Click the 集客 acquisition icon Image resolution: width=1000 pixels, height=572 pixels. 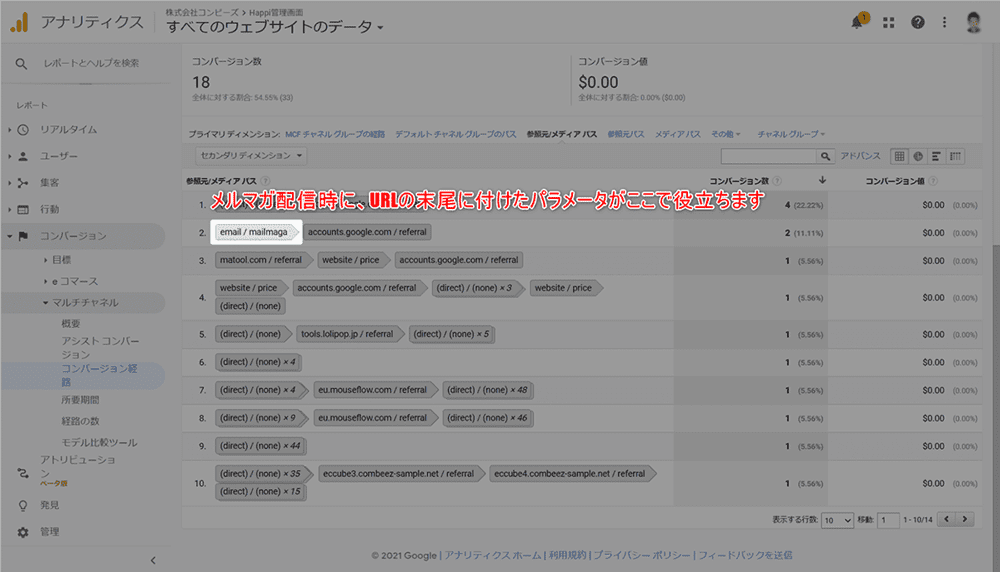coord(23,183)
